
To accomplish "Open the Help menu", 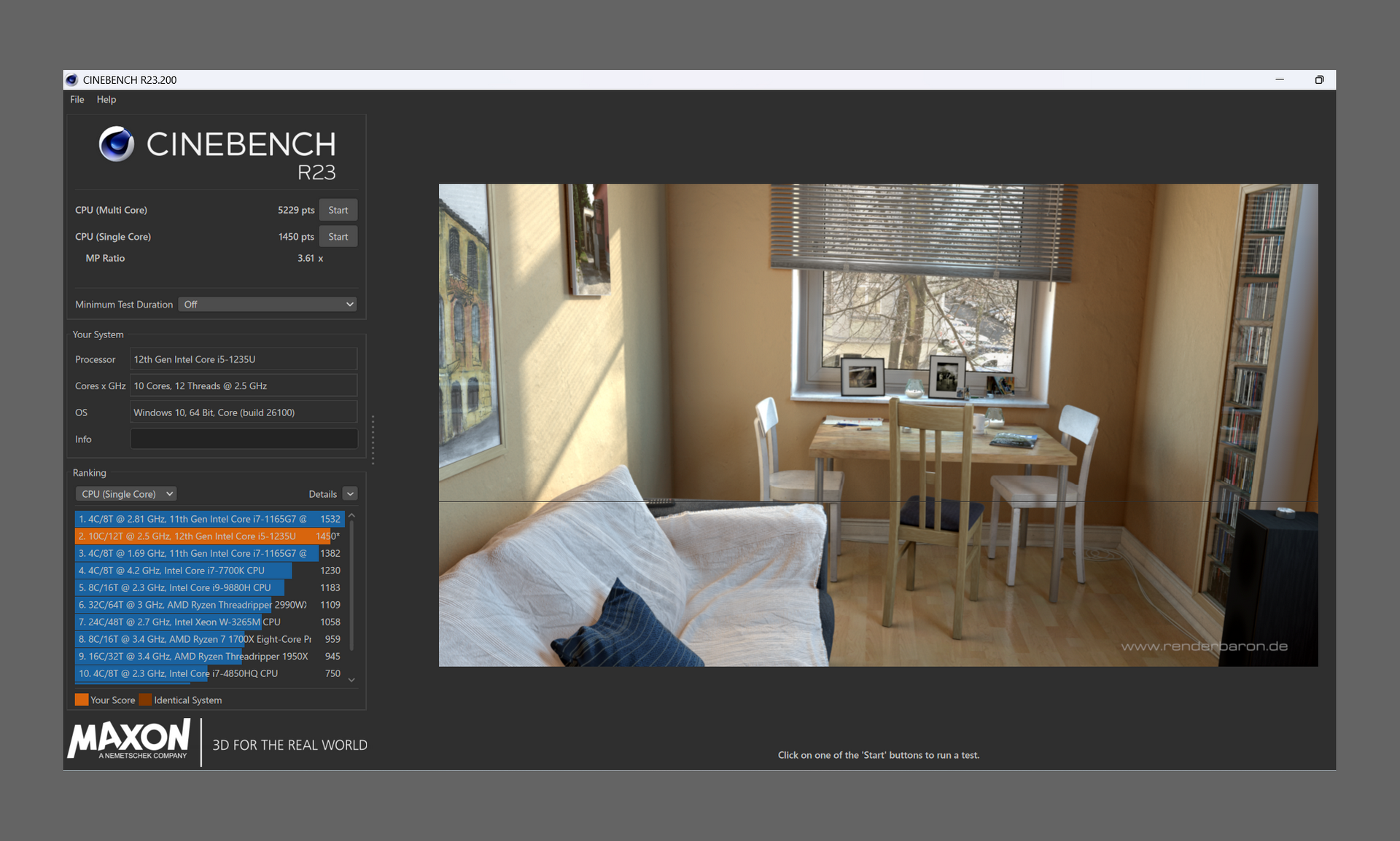I will tap(106, 100).
